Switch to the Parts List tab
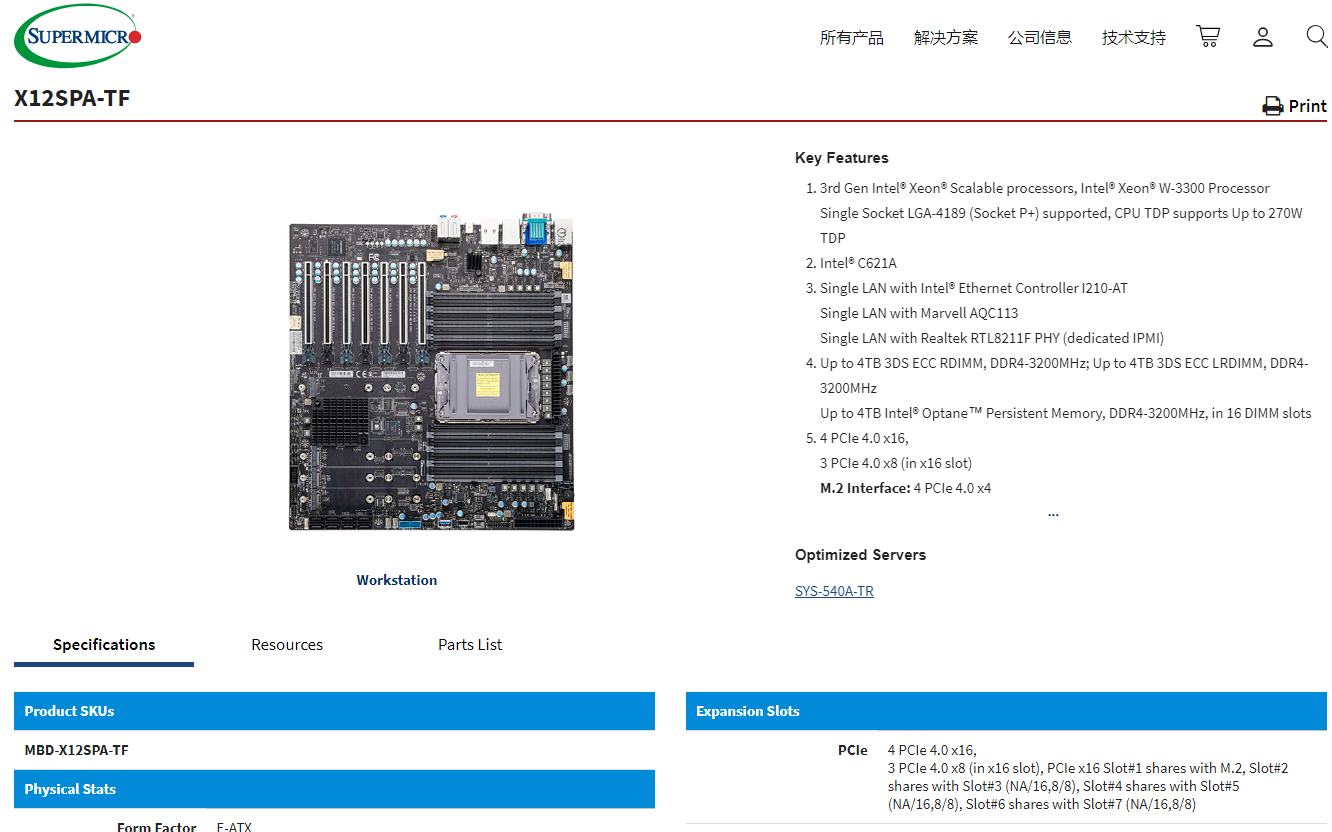 coord(470,645)
